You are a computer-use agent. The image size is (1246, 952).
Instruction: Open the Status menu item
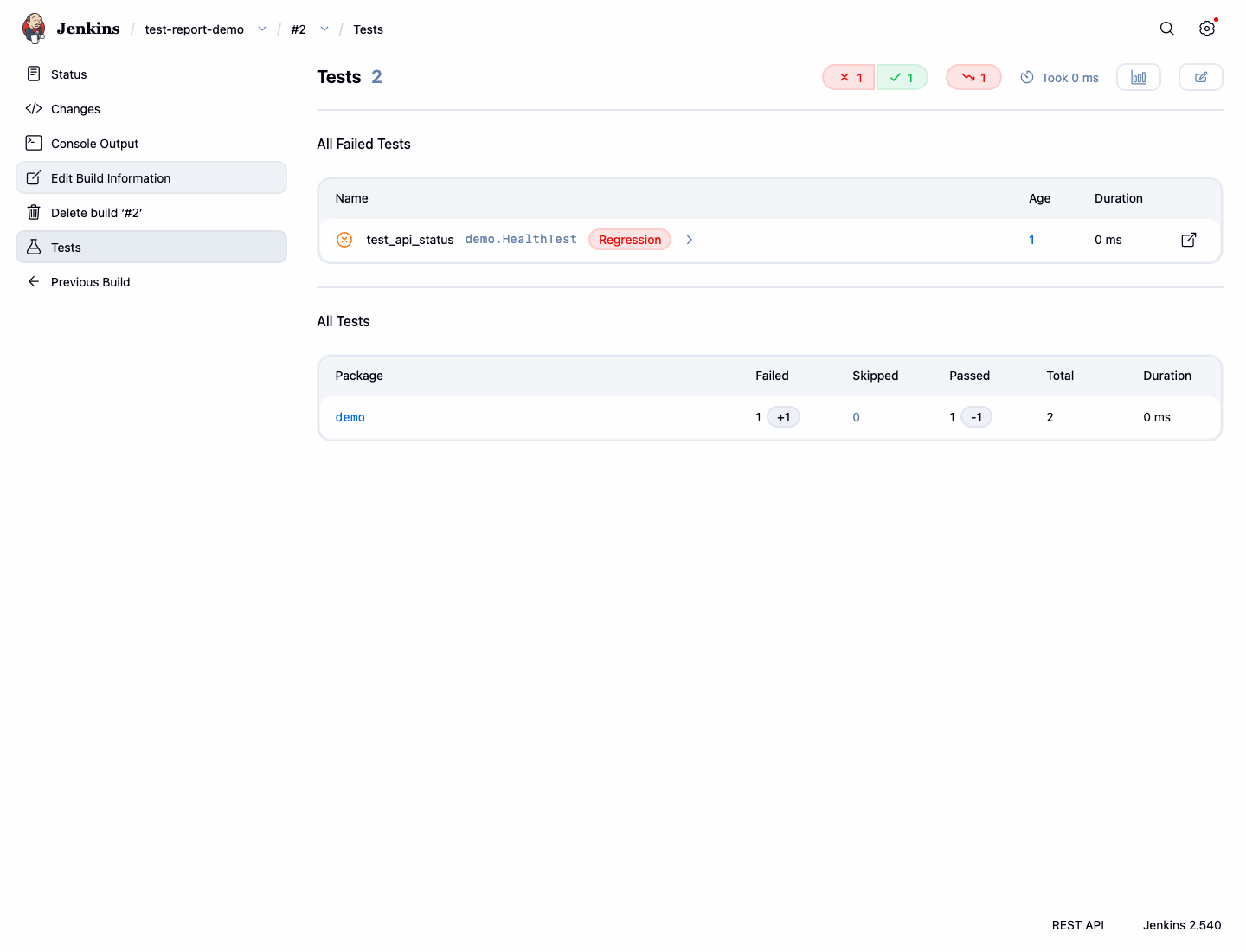(151, 74)
